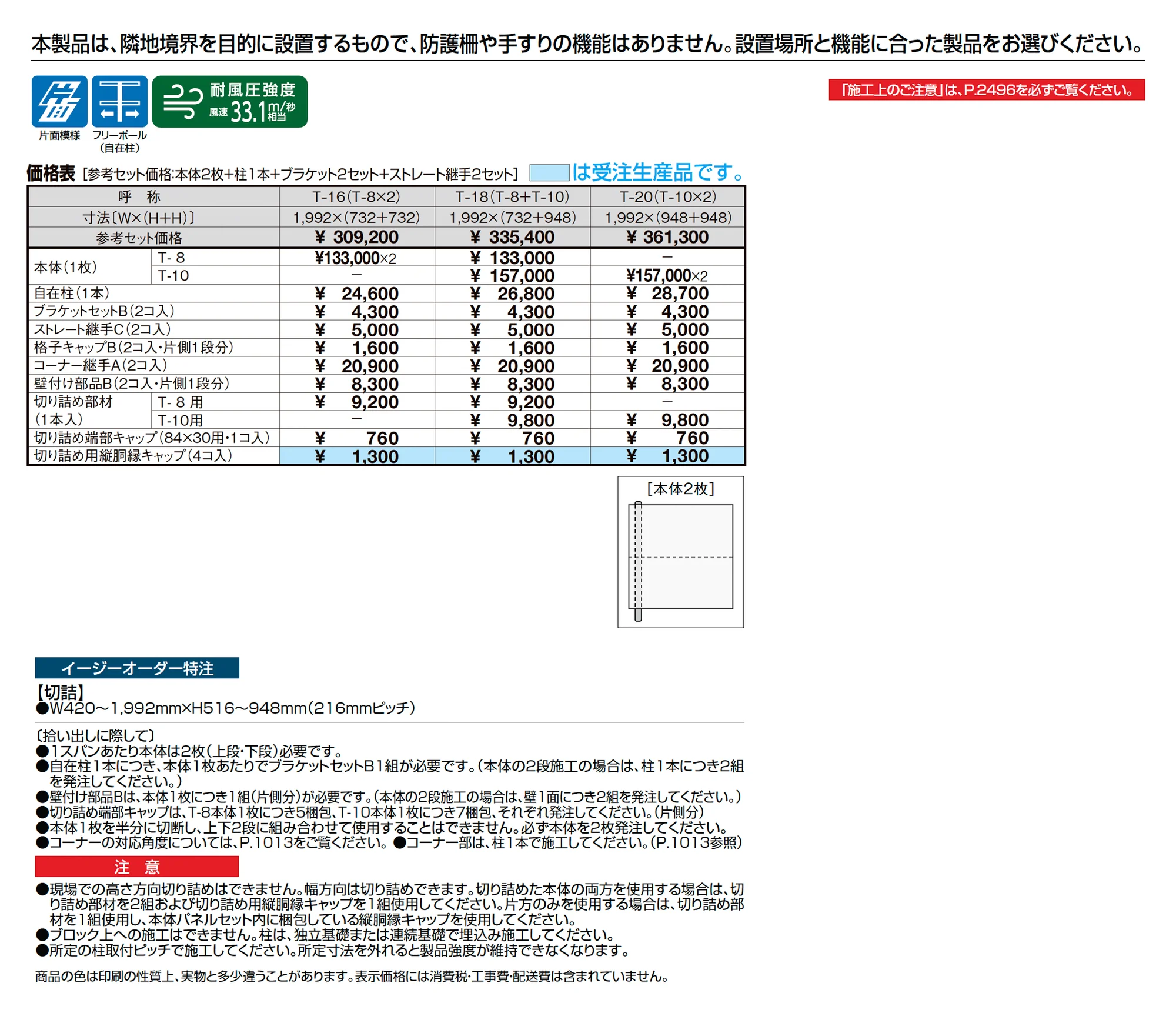
Task: Click dimension 1,992×(948+948)
Action: (667, 217)
